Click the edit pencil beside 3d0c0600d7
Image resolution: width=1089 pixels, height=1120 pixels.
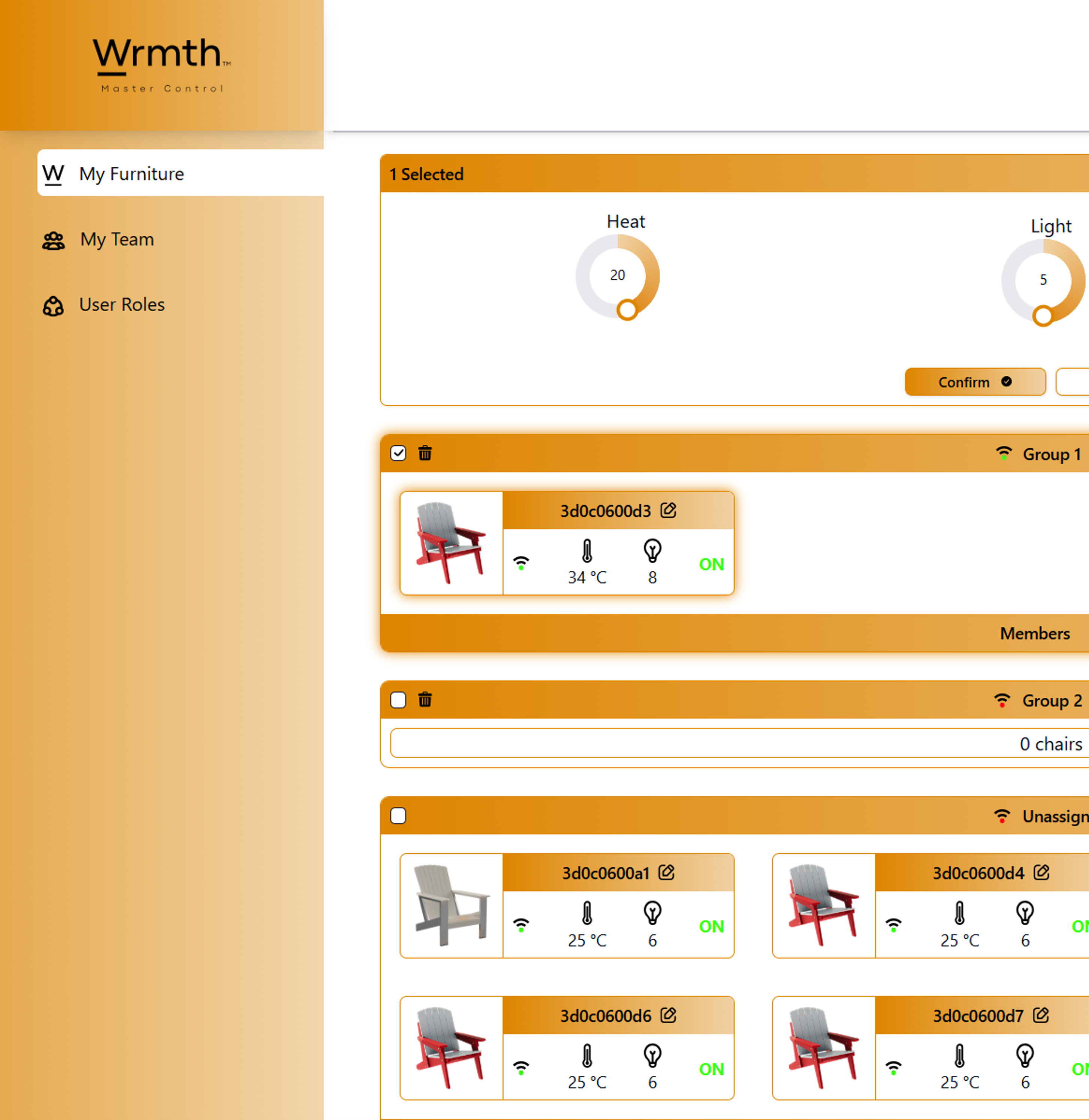point(1041,1015)
